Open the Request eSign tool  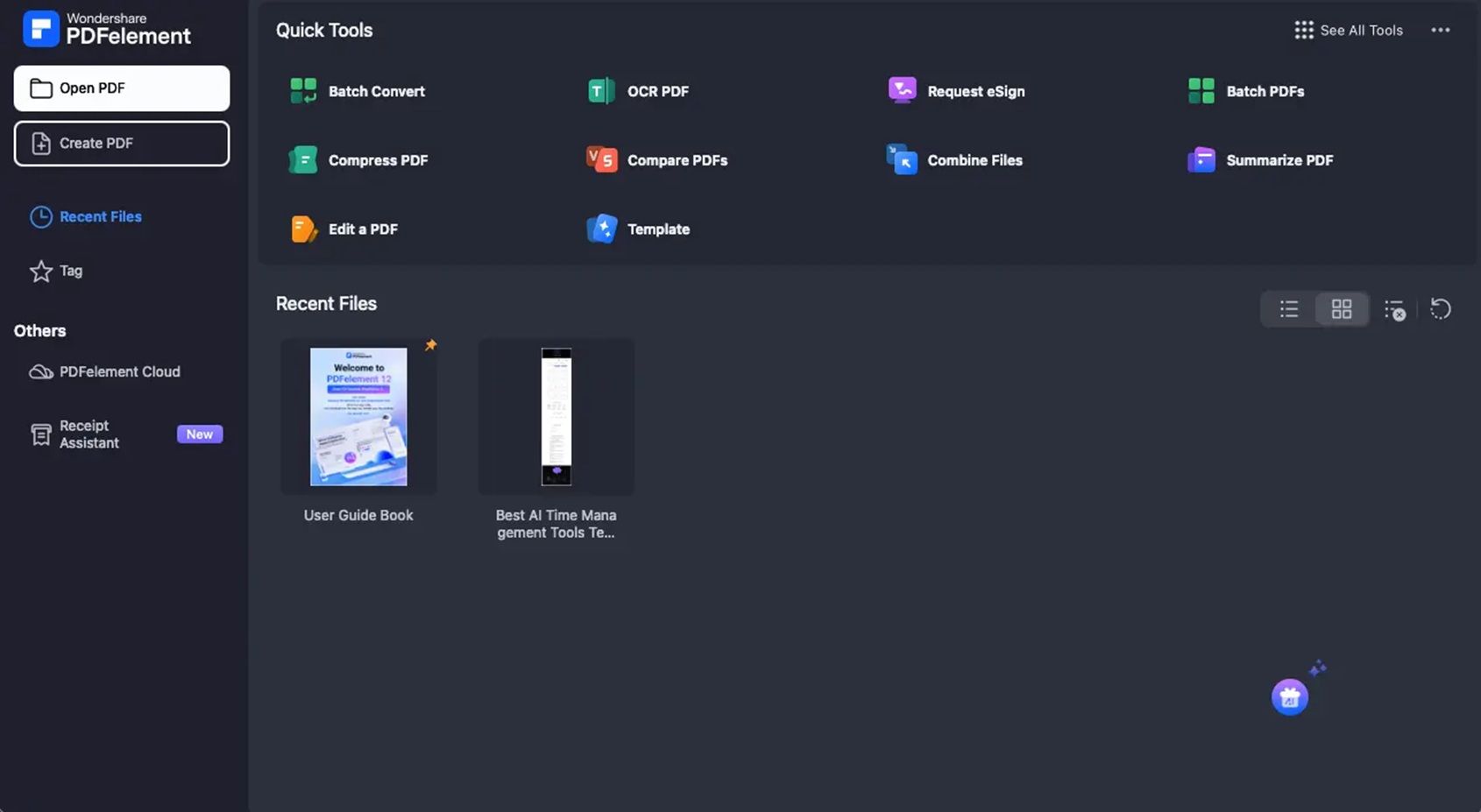coord(956,91)
